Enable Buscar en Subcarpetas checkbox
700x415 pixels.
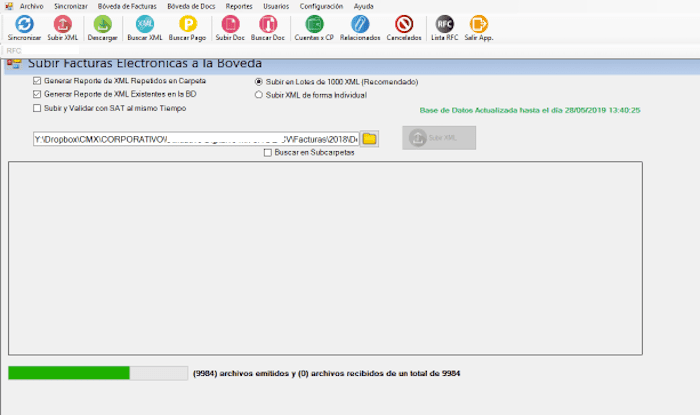pyautogui.click(x=268, y=153)
